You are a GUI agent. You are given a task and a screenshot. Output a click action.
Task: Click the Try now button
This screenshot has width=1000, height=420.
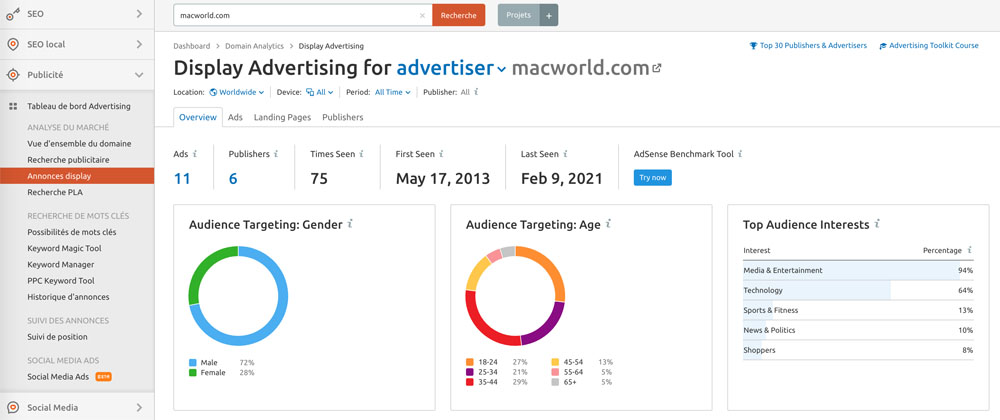click(652, 178)
